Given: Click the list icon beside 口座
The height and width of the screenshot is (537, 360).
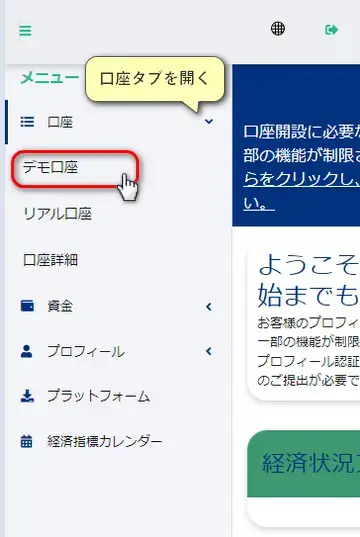Looking at the screenshot, I should click(27, 122).
